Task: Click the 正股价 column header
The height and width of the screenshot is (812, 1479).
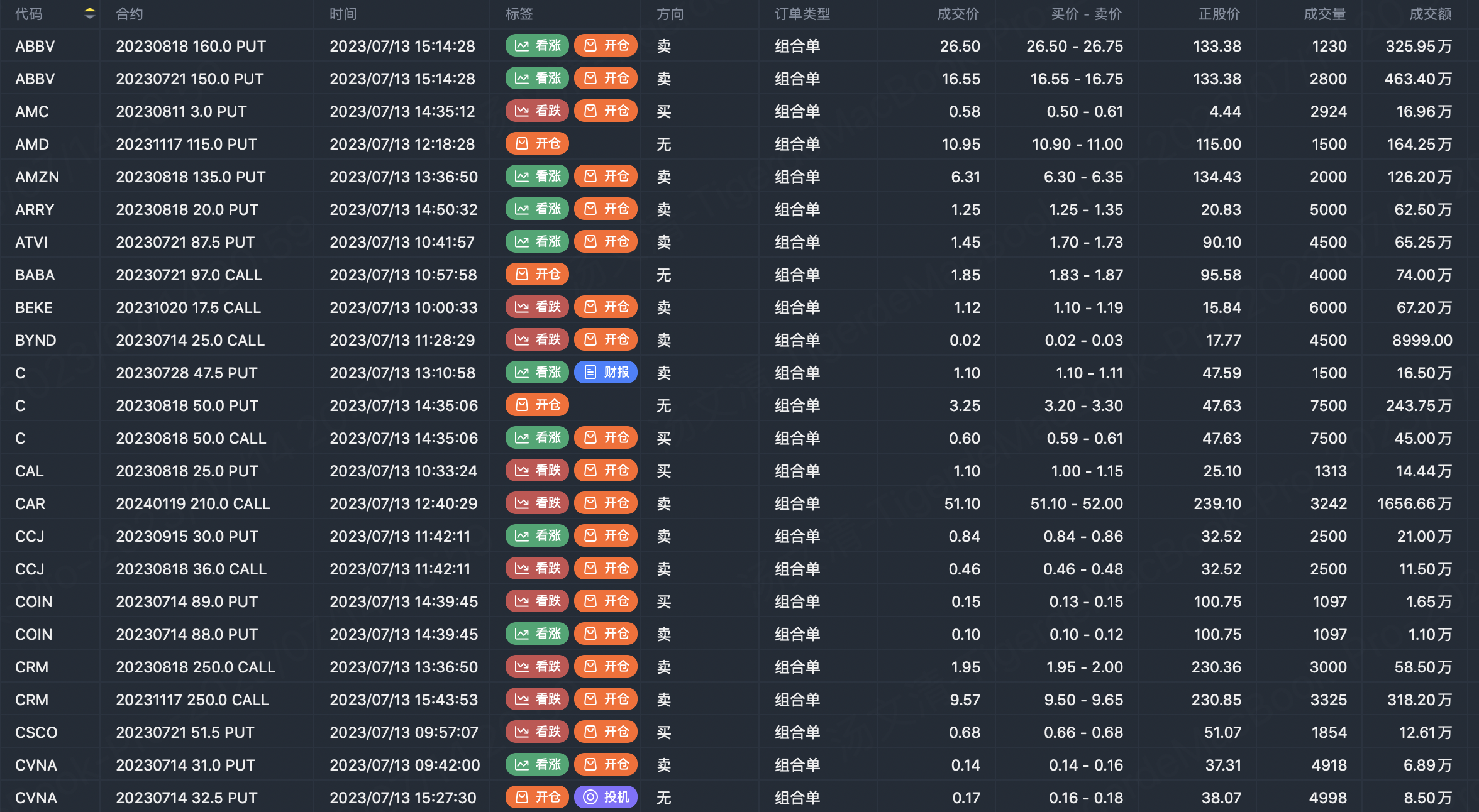Action: [1219, 14]
